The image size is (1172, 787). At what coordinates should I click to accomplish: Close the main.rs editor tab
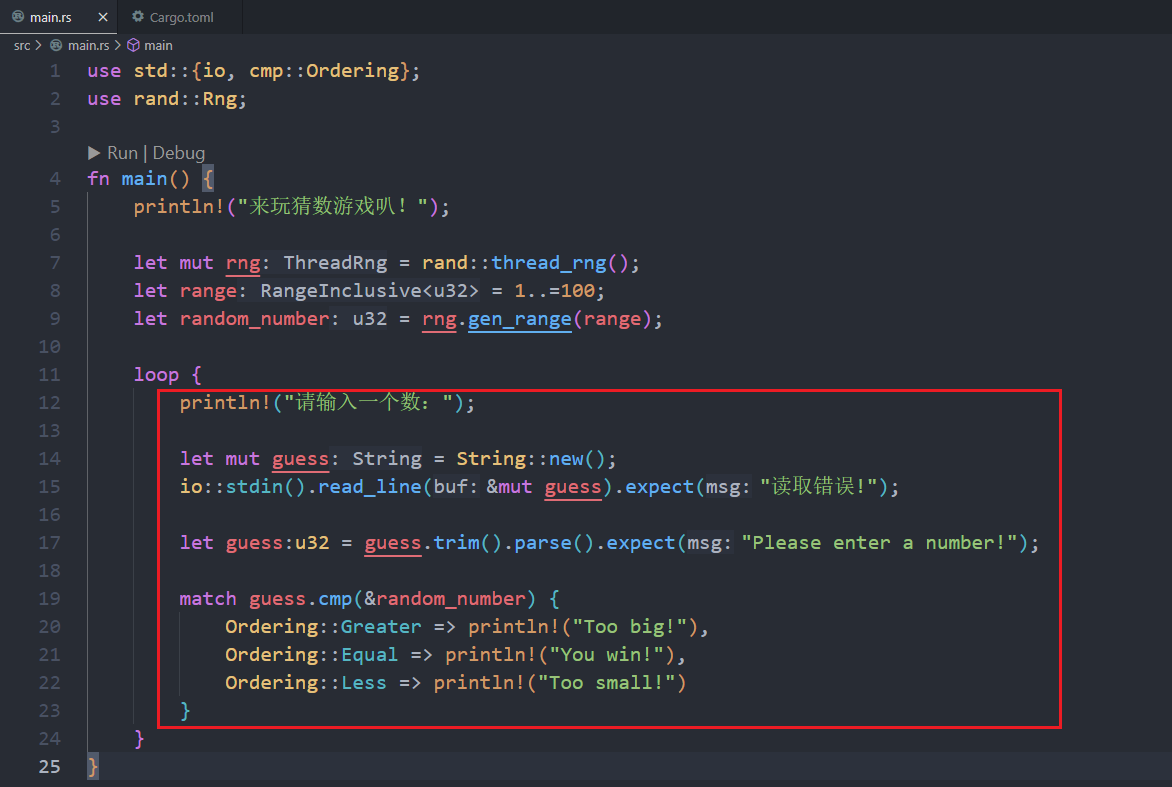point(103,16)
